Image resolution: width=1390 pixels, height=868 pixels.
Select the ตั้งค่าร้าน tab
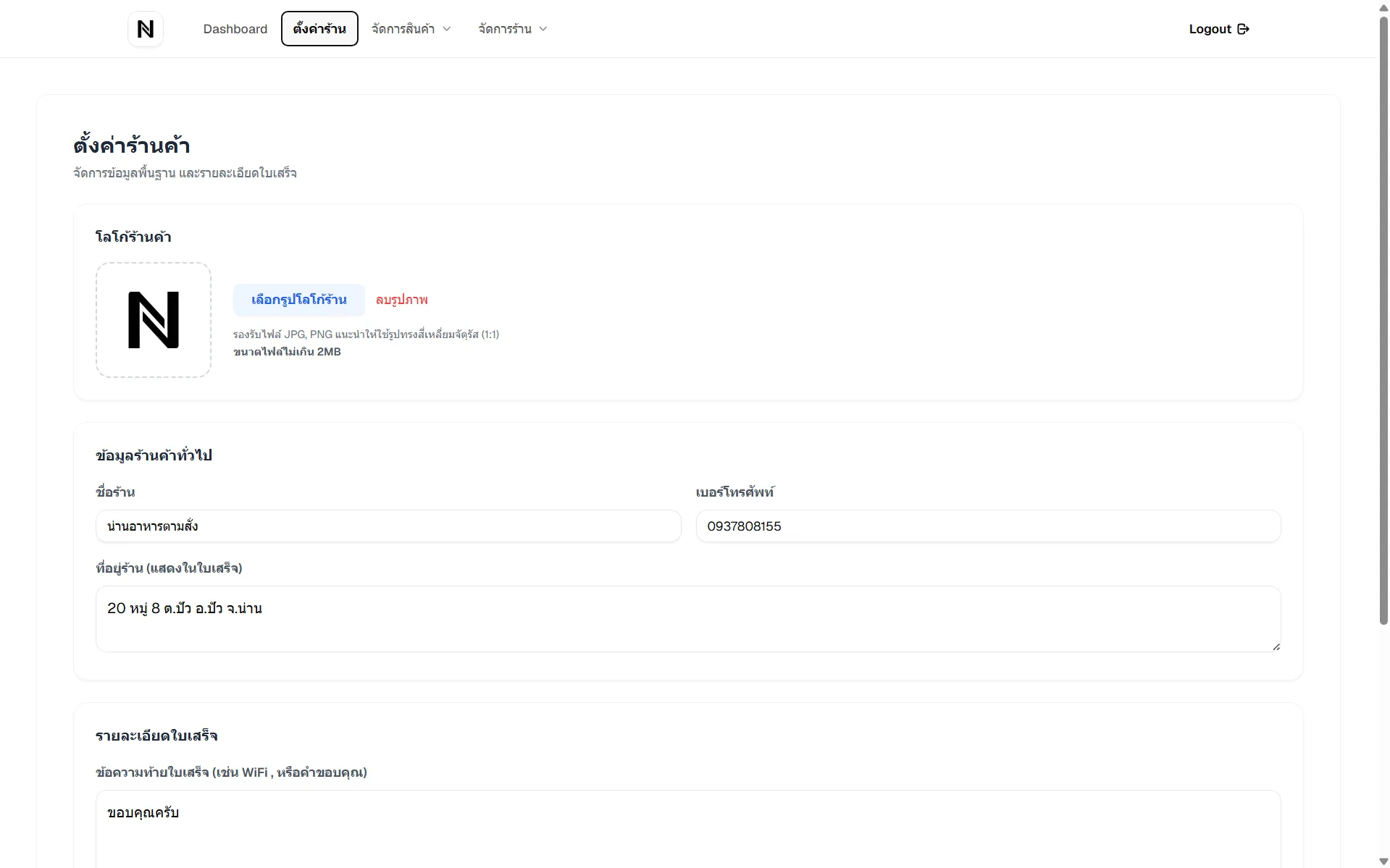319,29
